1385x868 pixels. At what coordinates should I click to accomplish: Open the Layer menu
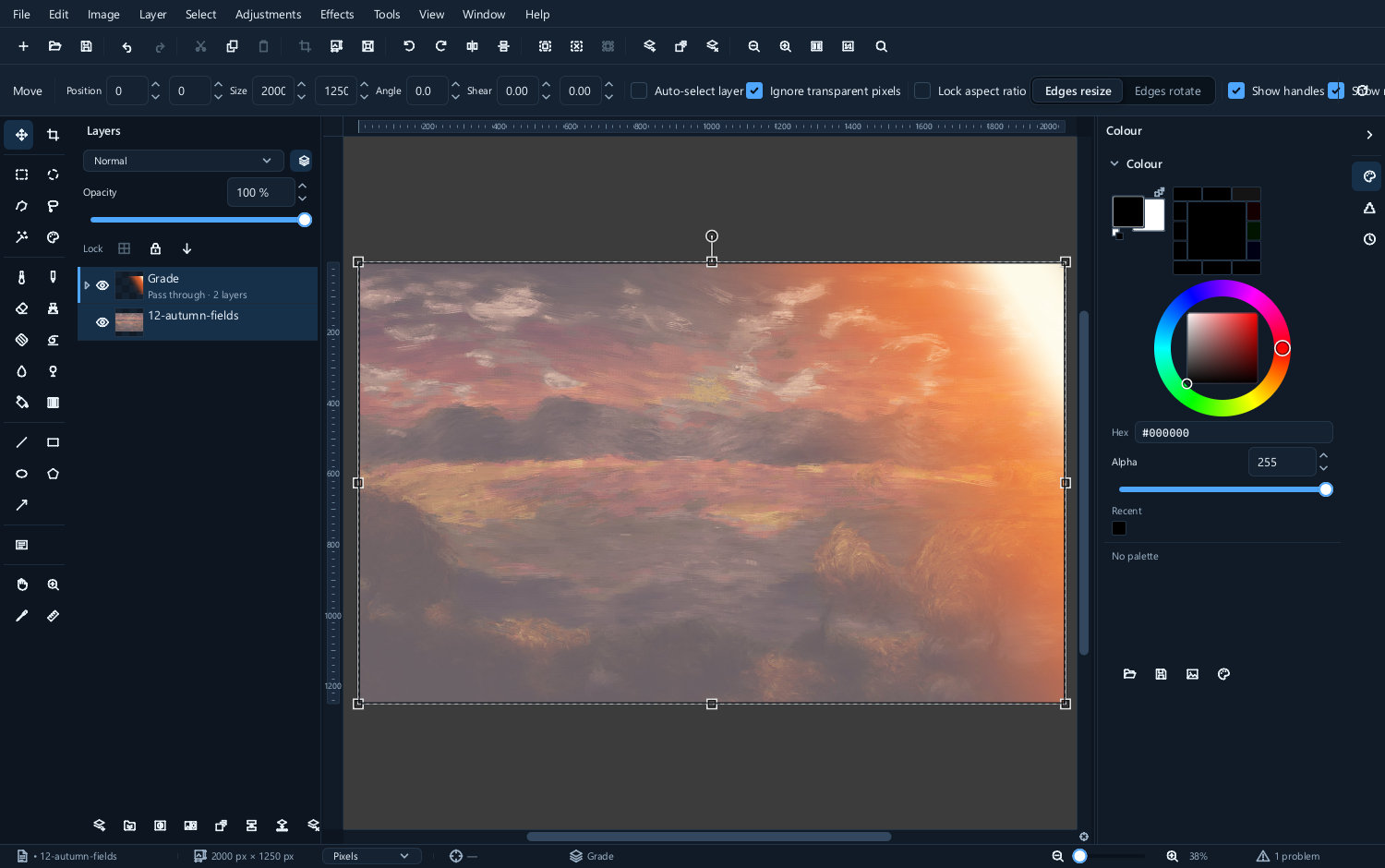click(152, 15)
